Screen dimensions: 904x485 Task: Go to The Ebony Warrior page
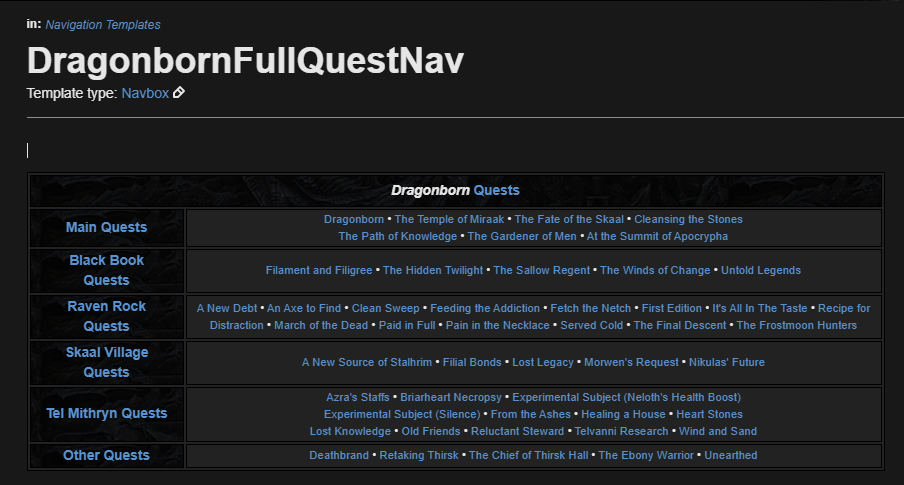[646, 455]
